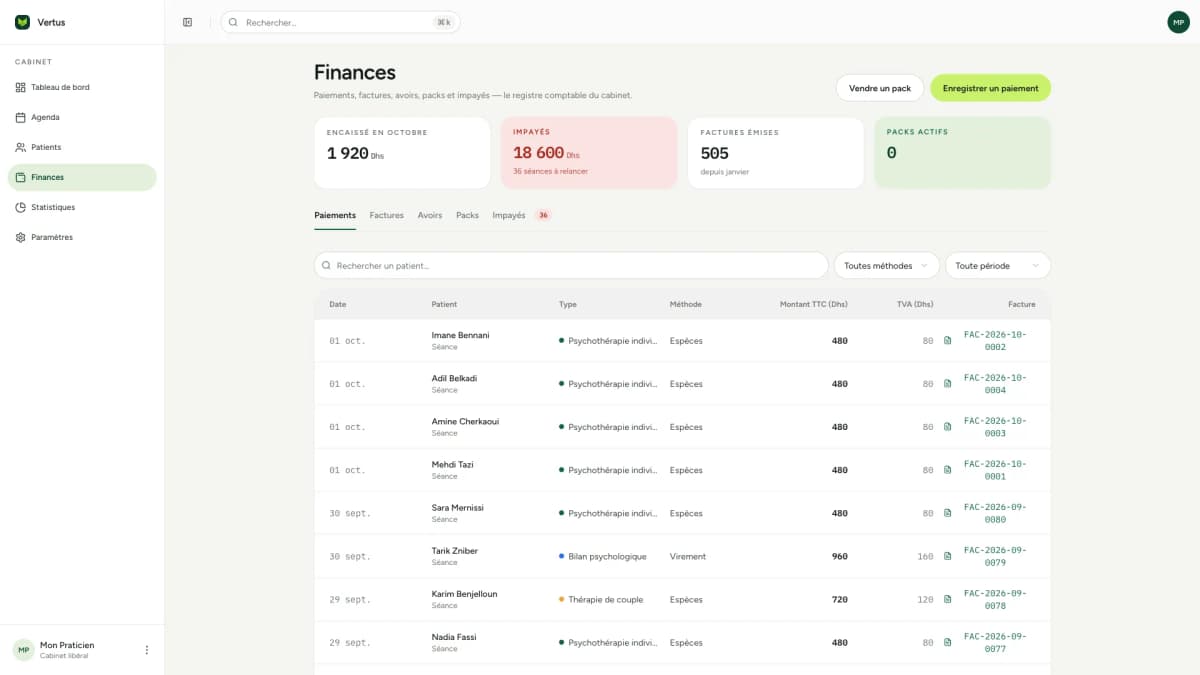Viewport: 1200px width, 675px height.
Task: Click patient name Mehdi Tazi
Action: (452, 464)
